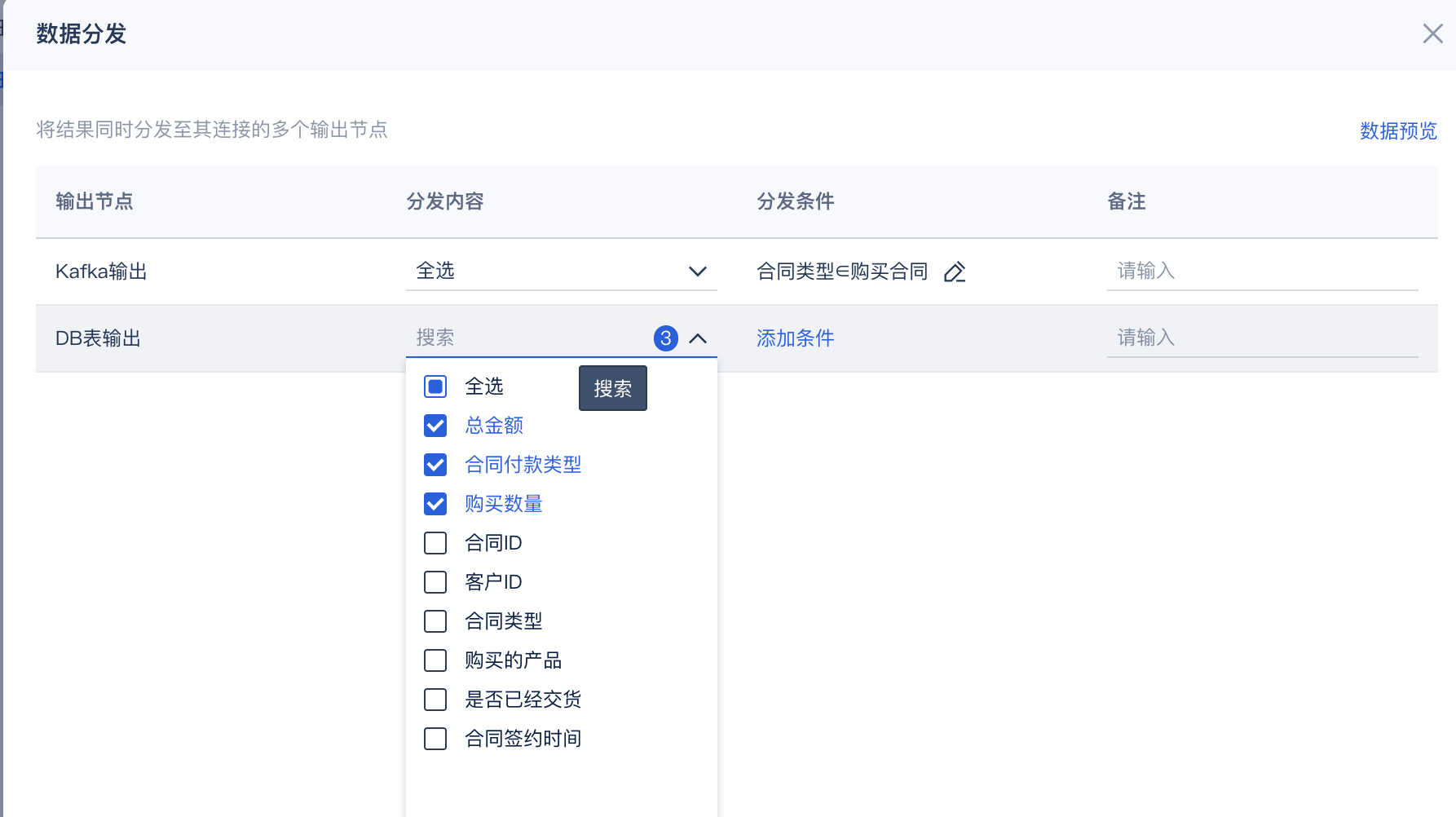Image resolution: width=1456 pixels, height=817 pixels.
Task: Click 添加条件 for DB表输出
Action: point(795,338)
